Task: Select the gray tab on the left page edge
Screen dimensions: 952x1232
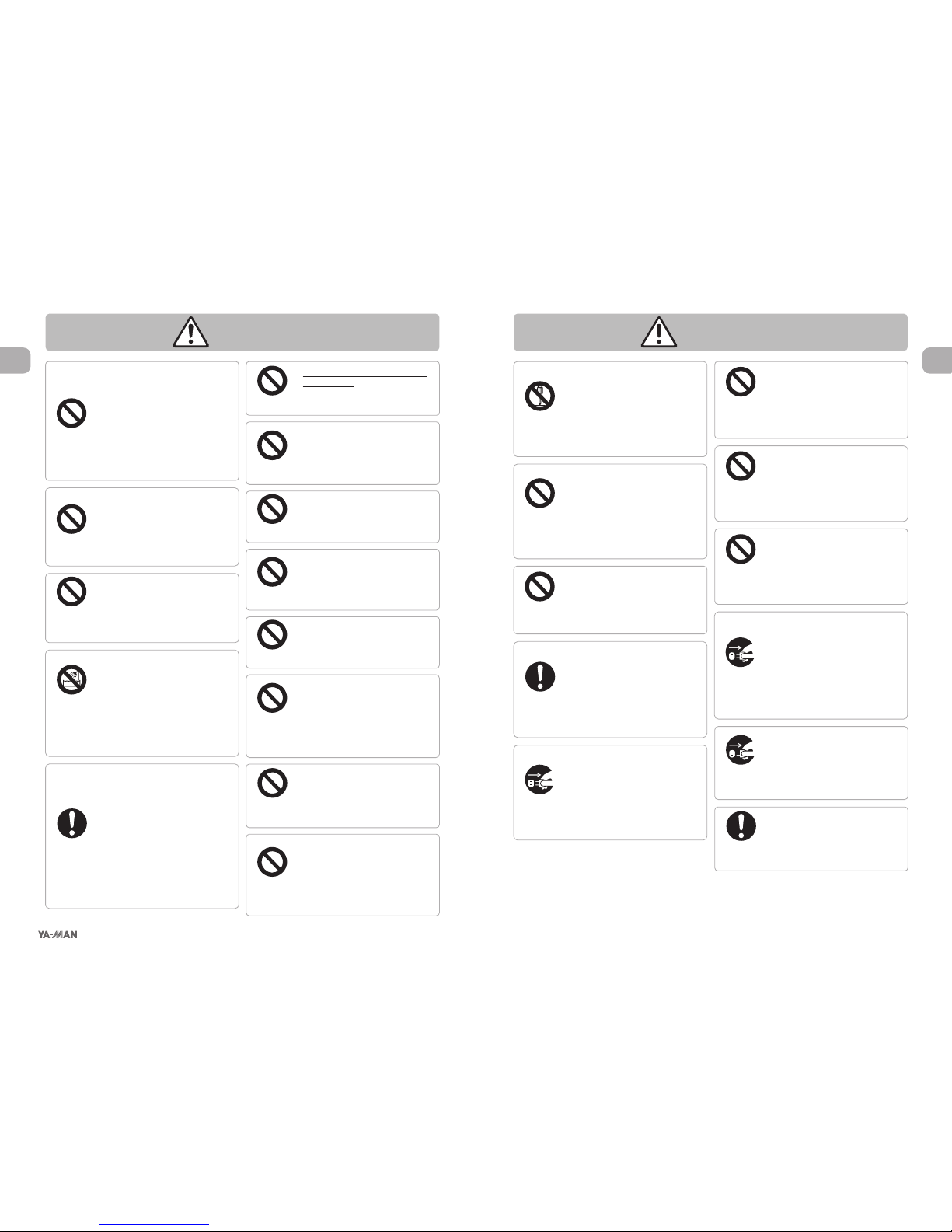Action: 15,361
